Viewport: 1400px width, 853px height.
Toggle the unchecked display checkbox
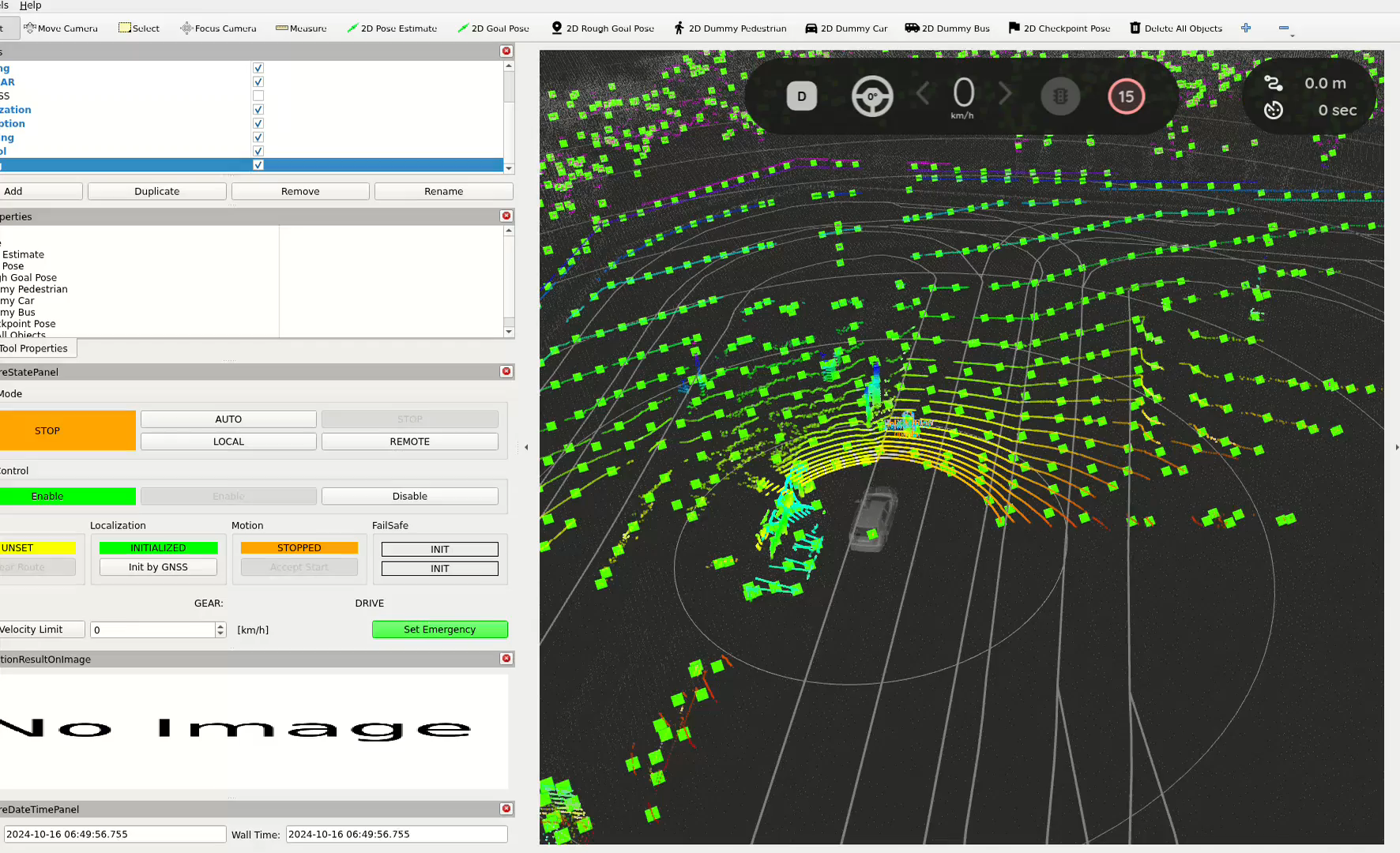coord(258,96)
